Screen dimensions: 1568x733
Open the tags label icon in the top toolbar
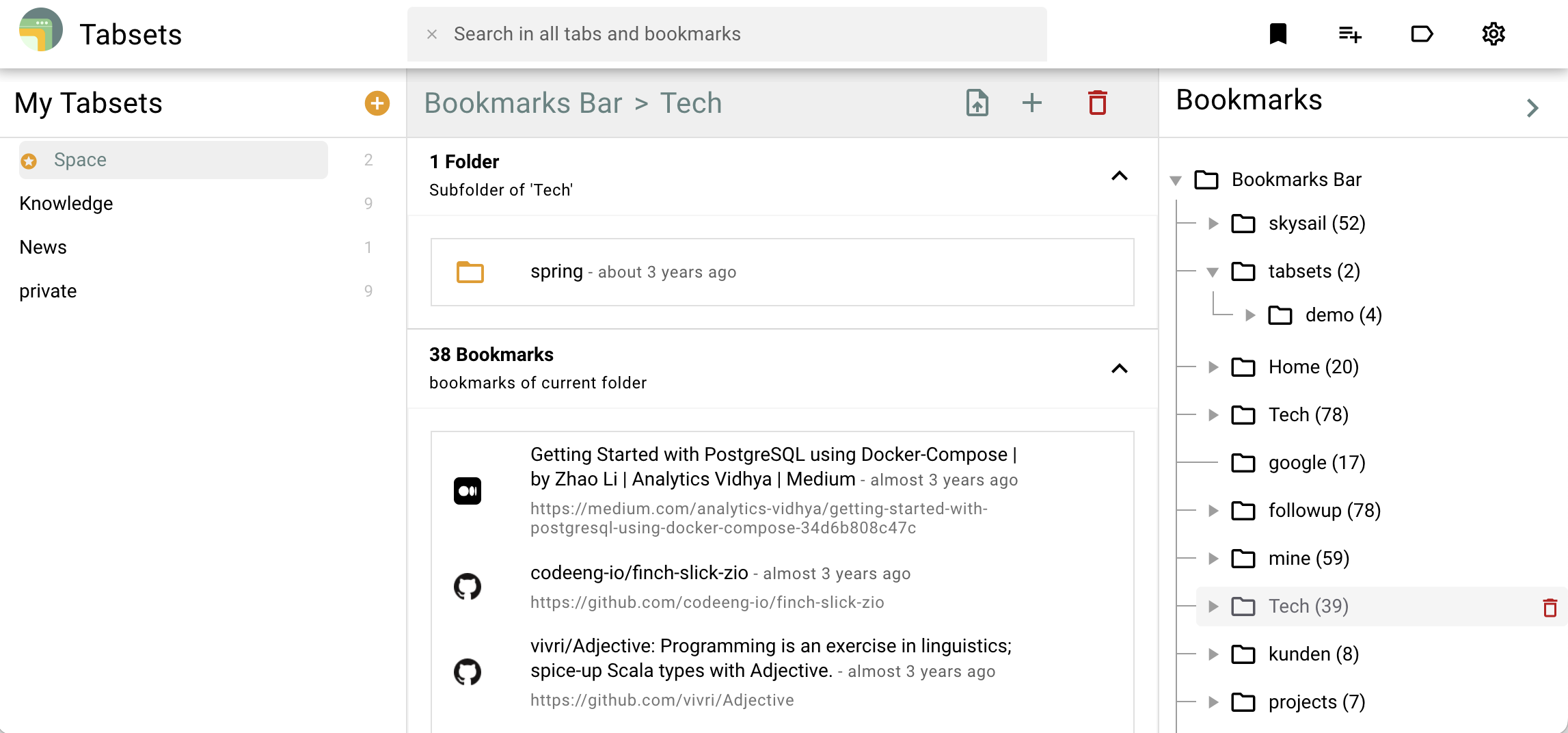tap(1422, 34)
